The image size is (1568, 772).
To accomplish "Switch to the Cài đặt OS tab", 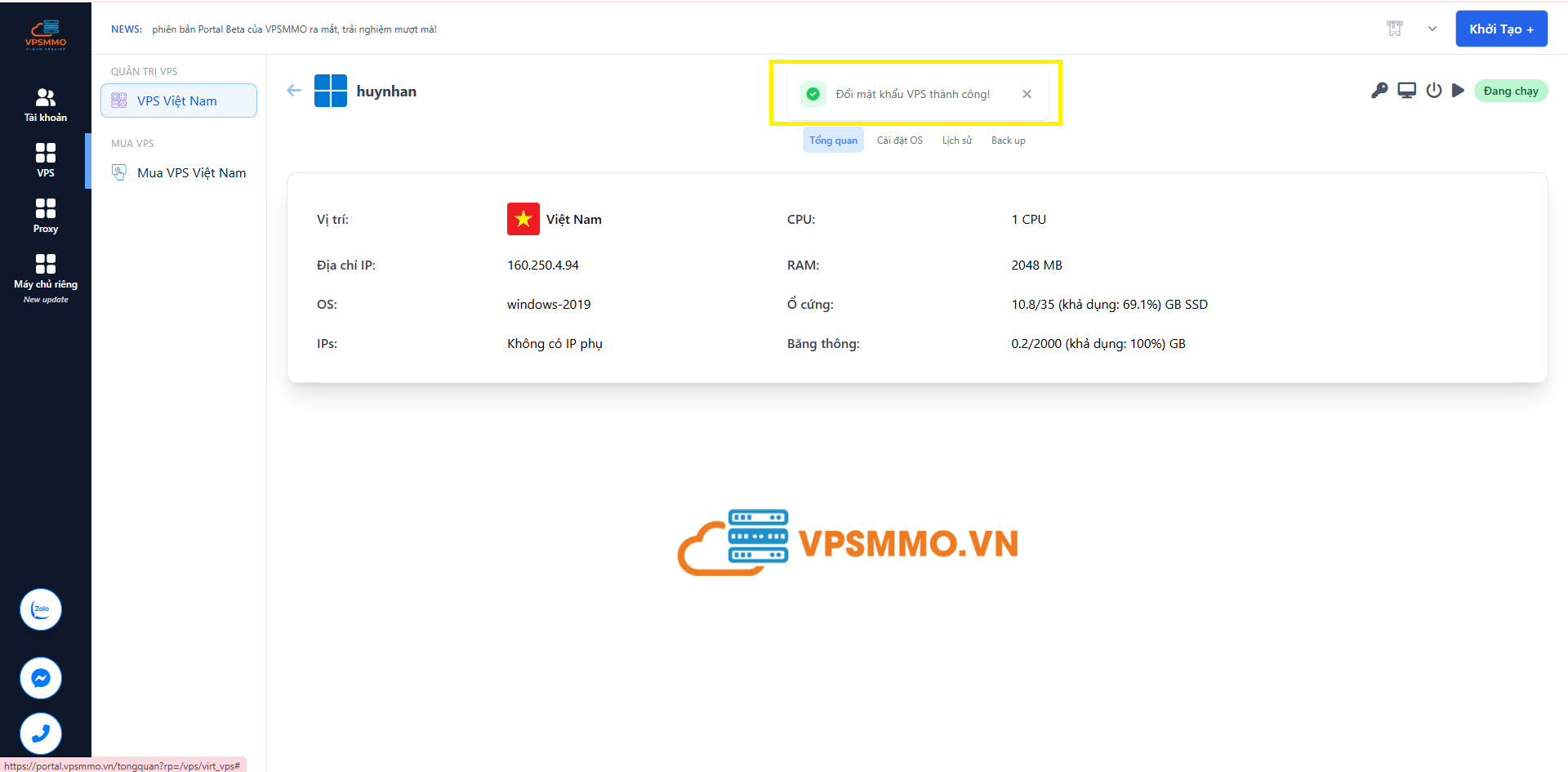I will 899,141.
